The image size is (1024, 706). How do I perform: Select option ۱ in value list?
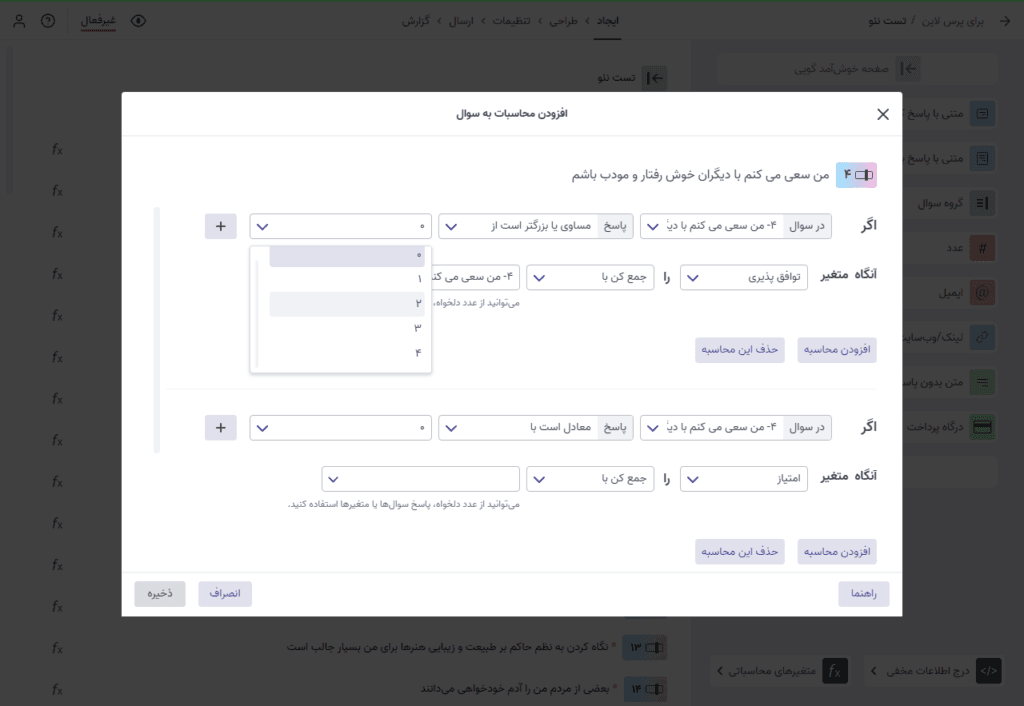(347, 279)
